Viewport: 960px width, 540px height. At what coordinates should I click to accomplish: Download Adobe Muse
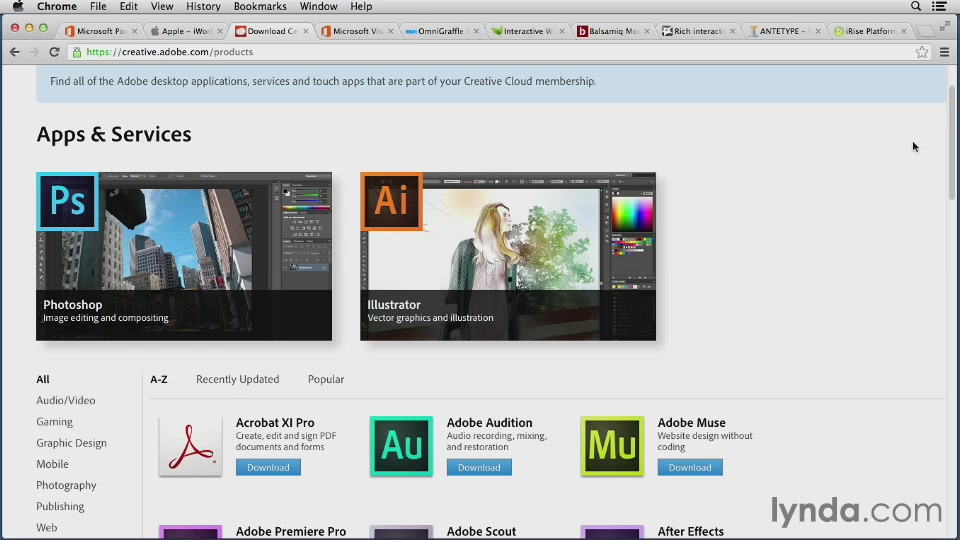coord(690,467)
